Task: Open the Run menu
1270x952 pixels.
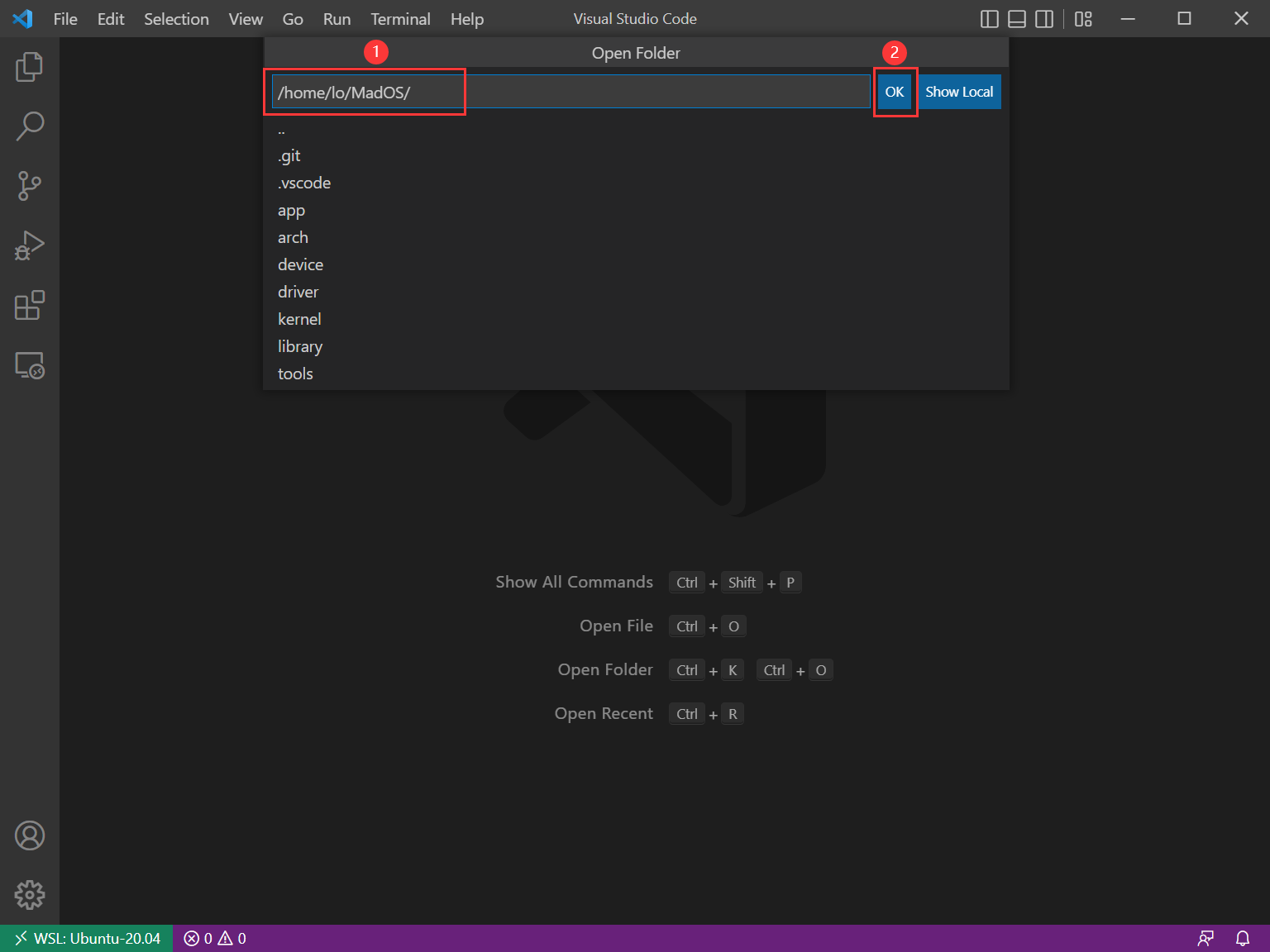Action: click(337, 19)
